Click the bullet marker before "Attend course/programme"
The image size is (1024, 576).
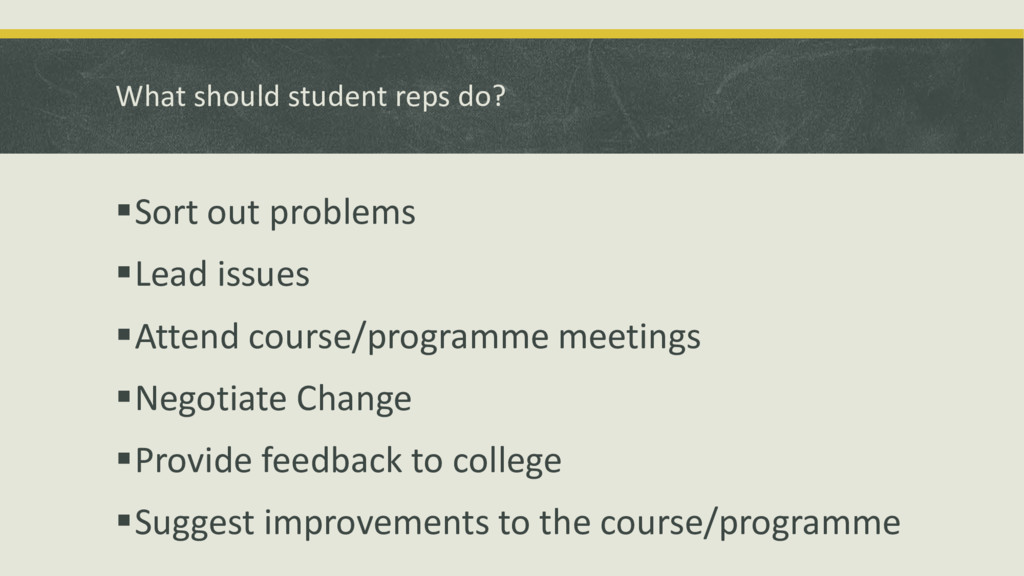click(124, 335)
